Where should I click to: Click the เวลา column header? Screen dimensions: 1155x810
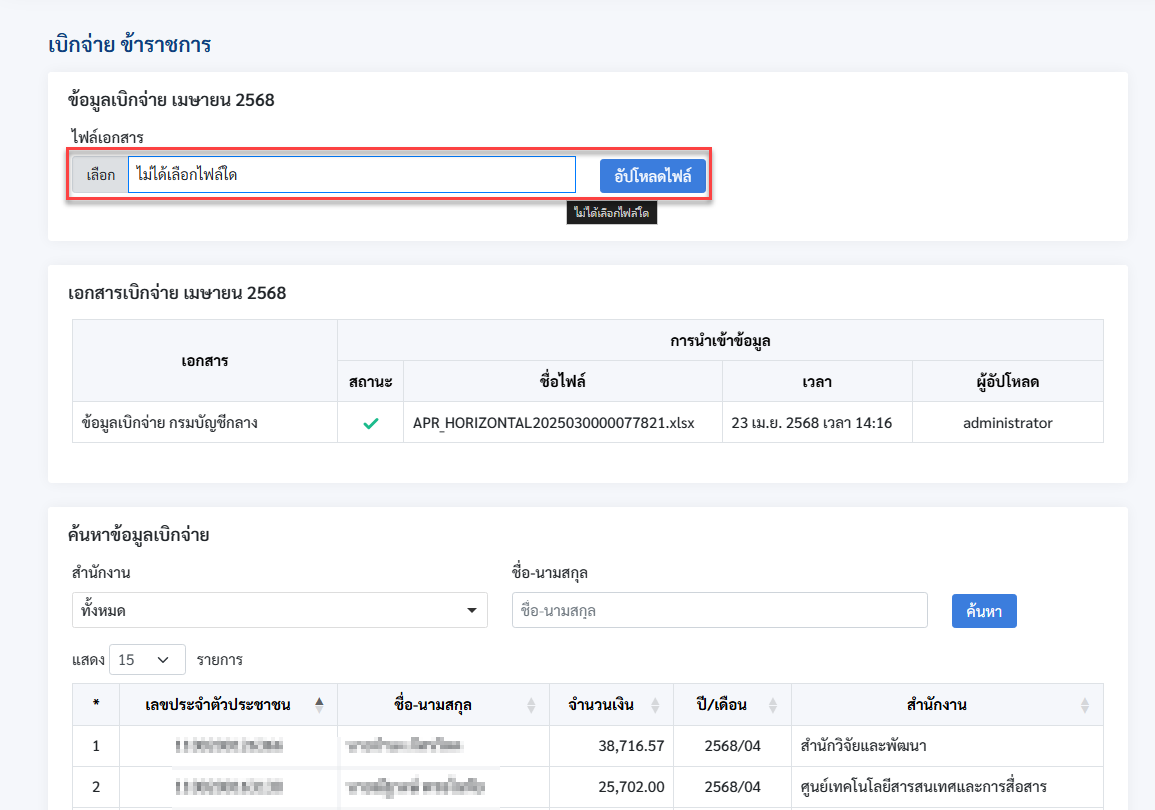pyautogui.click(x=817, y=382)
